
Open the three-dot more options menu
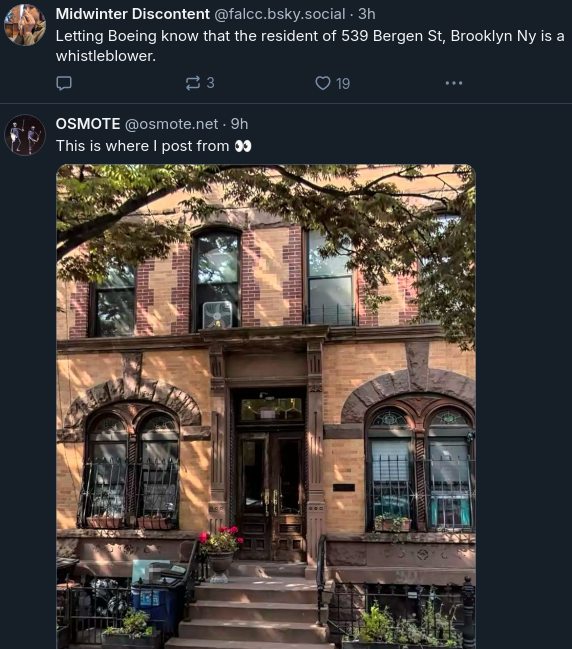point(454,83)
